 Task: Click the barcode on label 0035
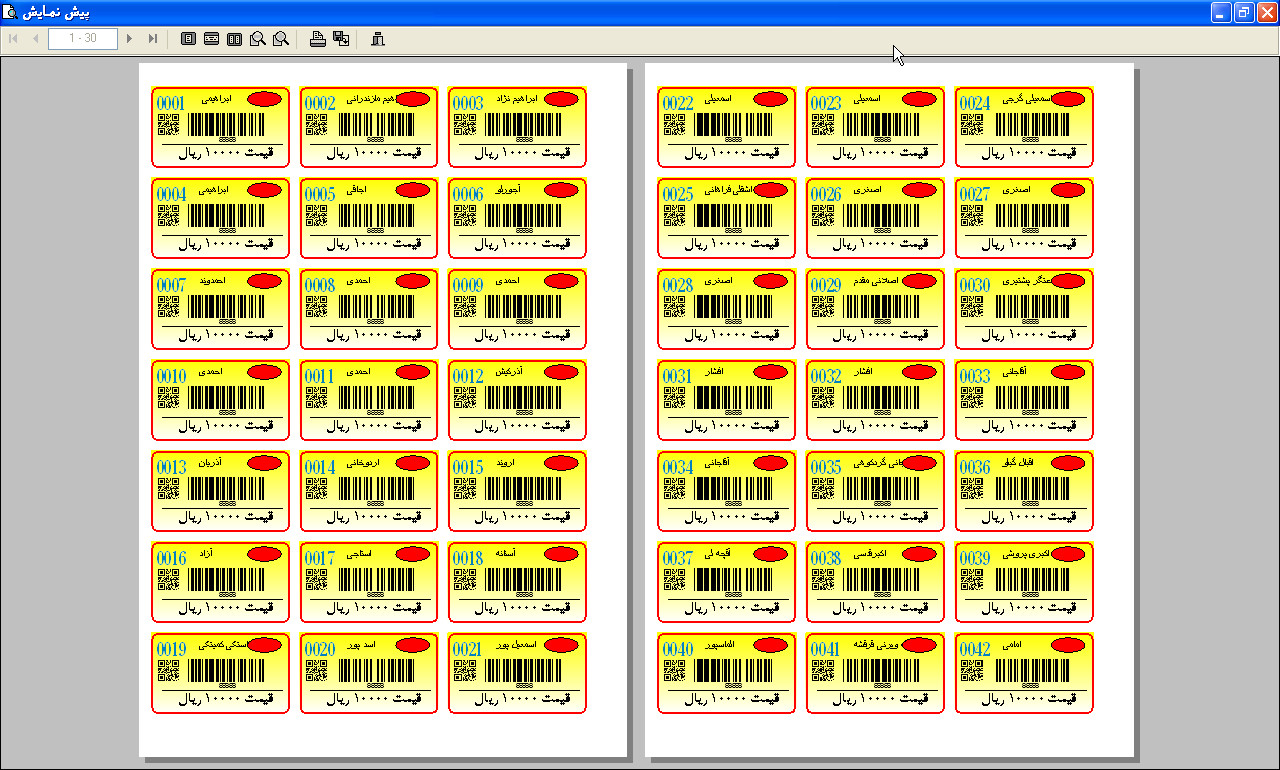[882, 488]
